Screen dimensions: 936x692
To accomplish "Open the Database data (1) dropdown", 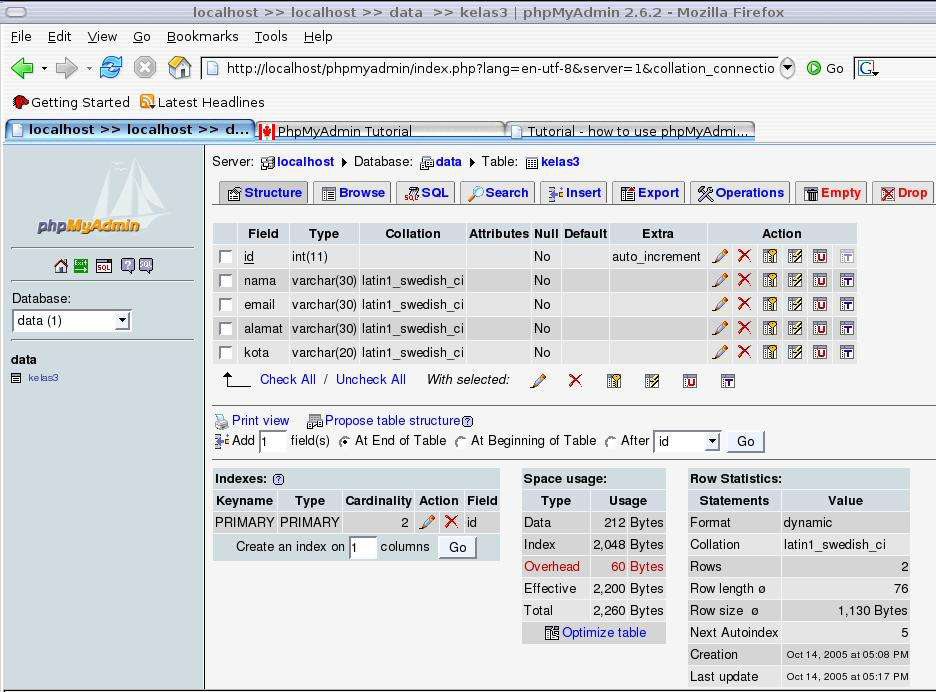I will [x=72, y=321].
